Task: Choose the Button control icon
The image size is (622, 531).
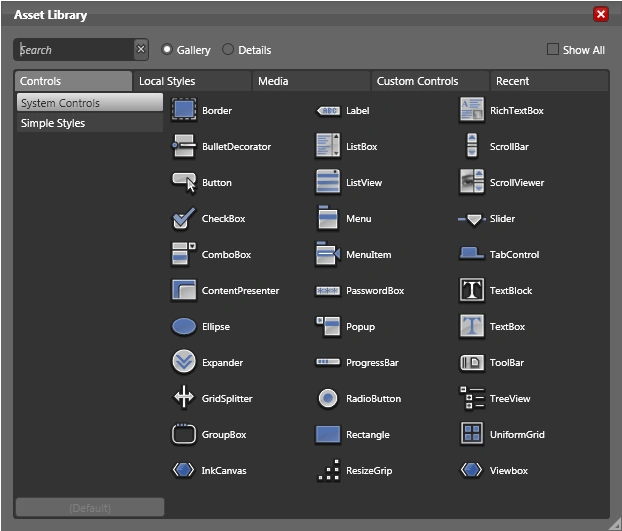Action: tap(184, 182)
